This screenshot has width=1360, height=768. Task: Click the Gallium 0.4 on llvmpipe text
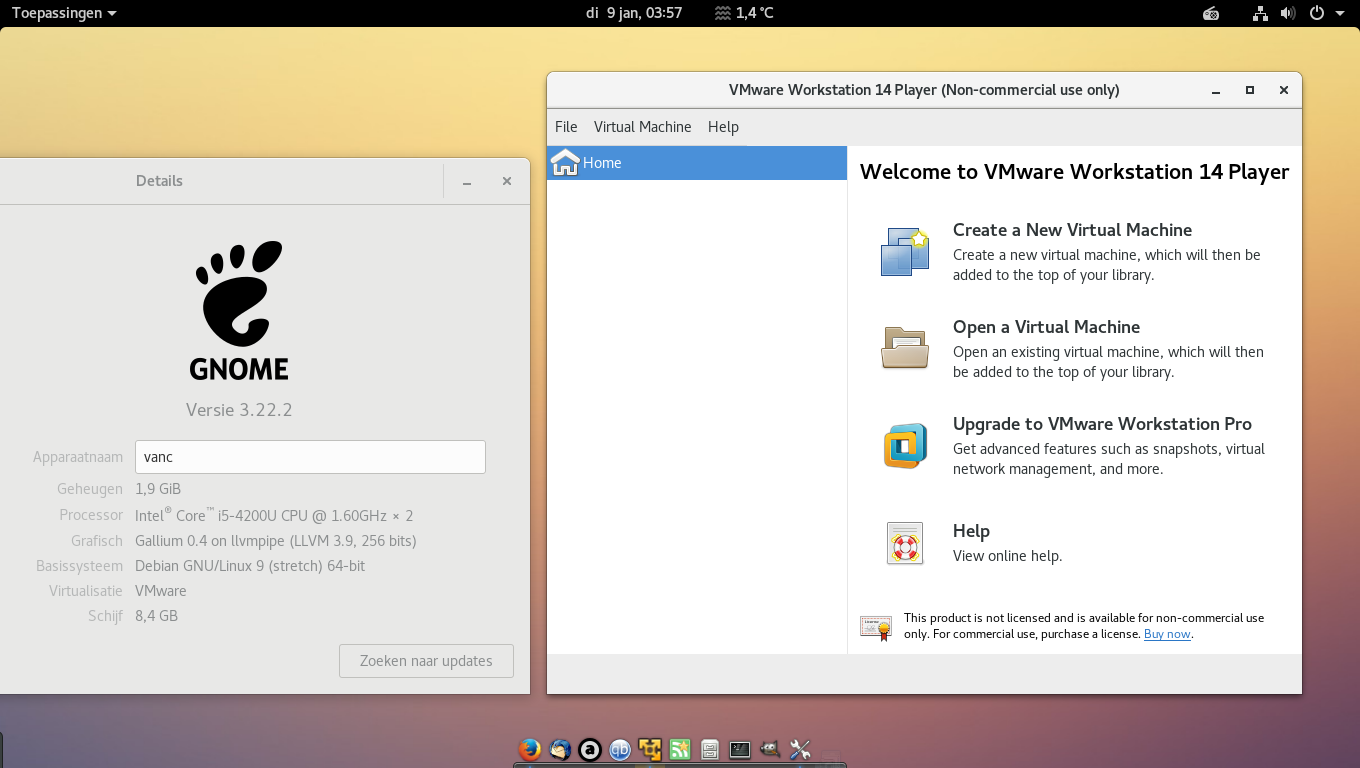[x=276, y=541]
